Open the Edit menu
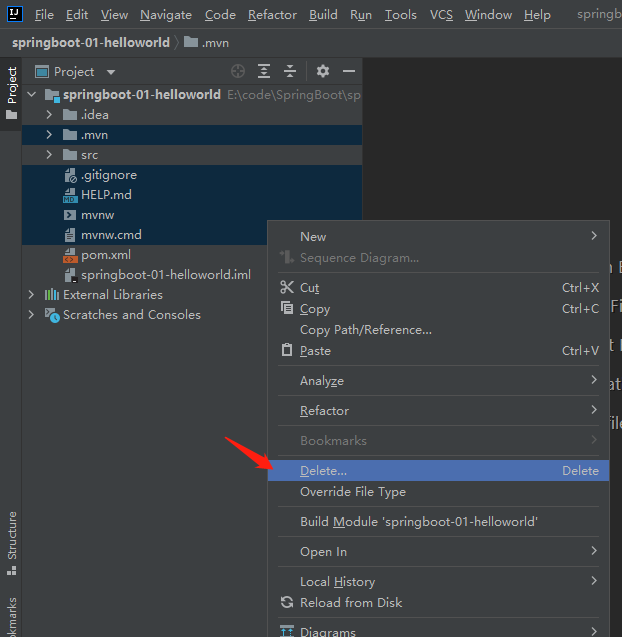Viewport: 622px width, 637px height. coord(77,15)
